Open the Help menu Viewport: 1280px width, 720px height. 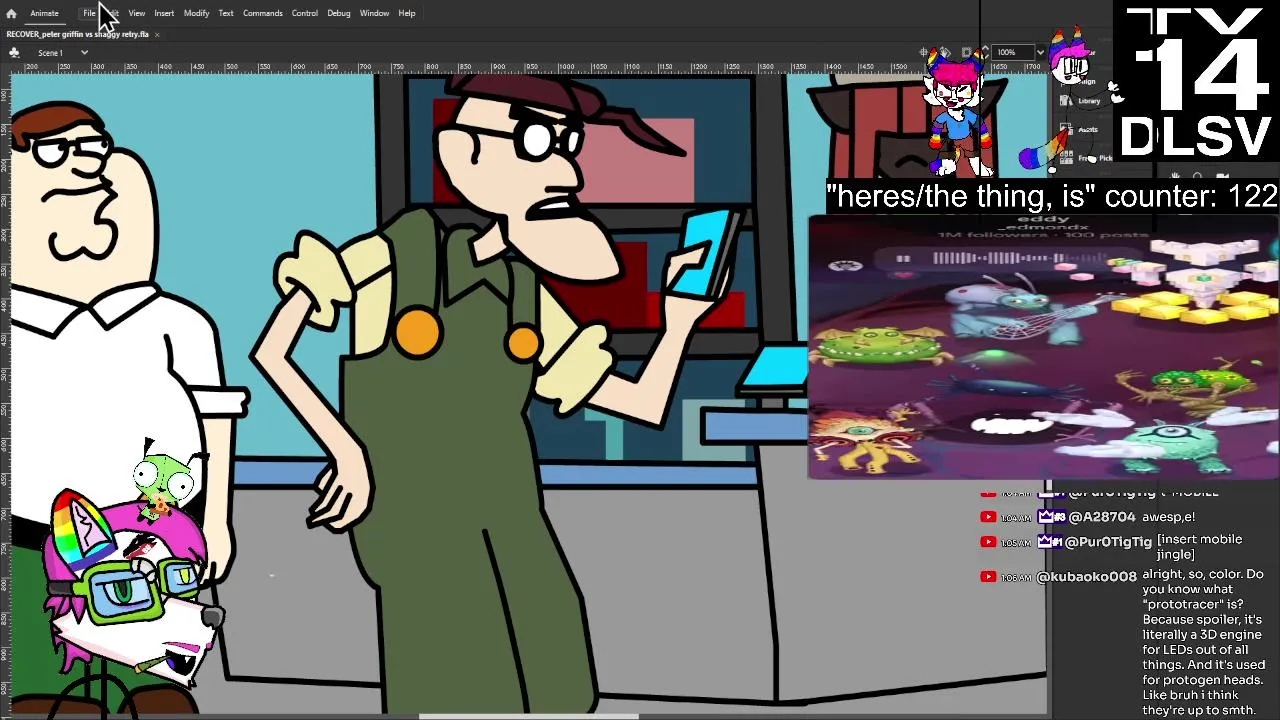click(x=407, y=13)
